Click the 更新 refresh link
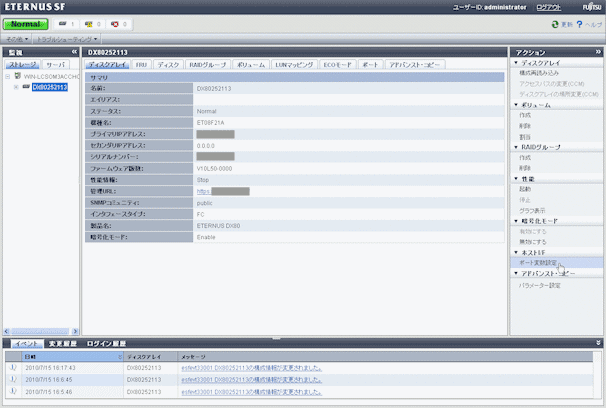Image resolution: width=606 pixels, height=408 pixels. [567, 25]
